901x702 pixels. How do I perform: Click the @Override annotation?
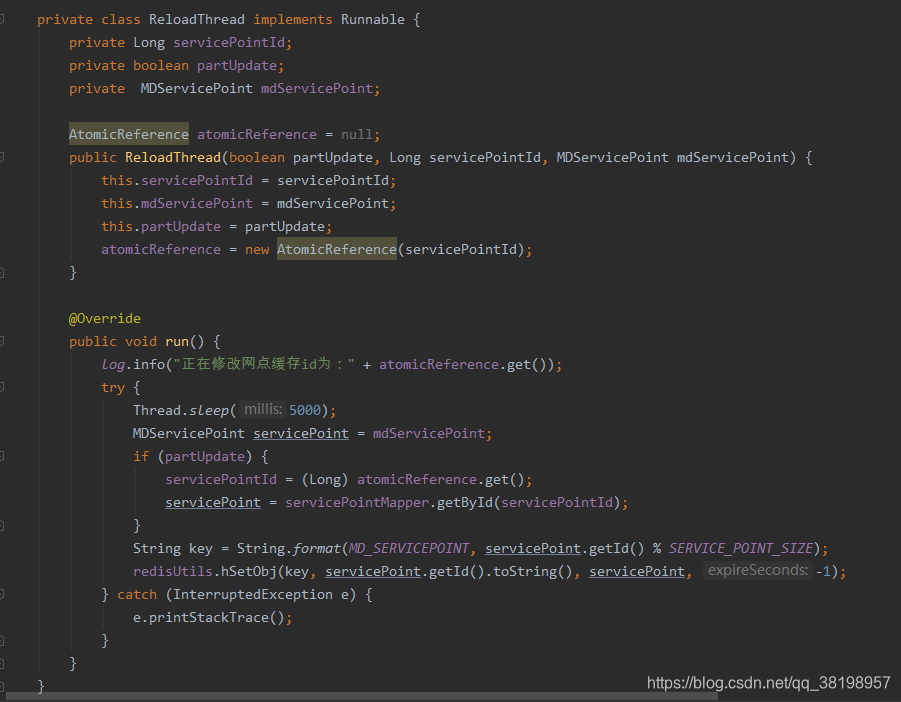[x=105, y=318]
